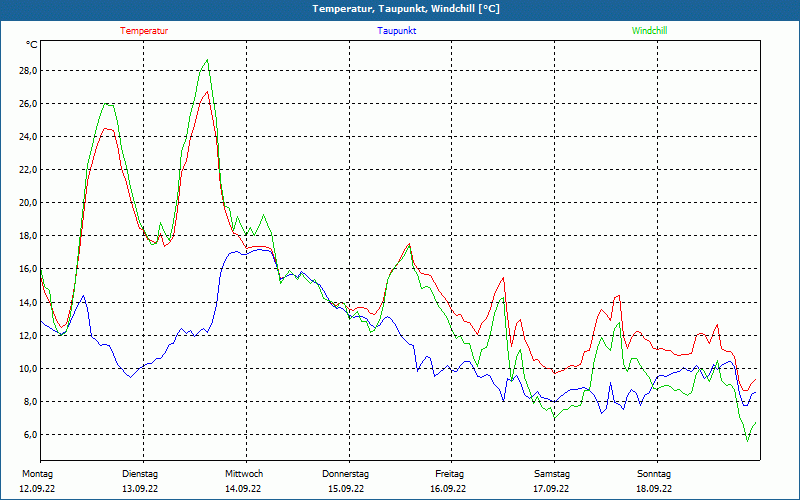Click the green Windchill peak above 28 on Tuesday
Image resolution: width=800 pixels, height=500 pixels.
click(x=207, y=60)
